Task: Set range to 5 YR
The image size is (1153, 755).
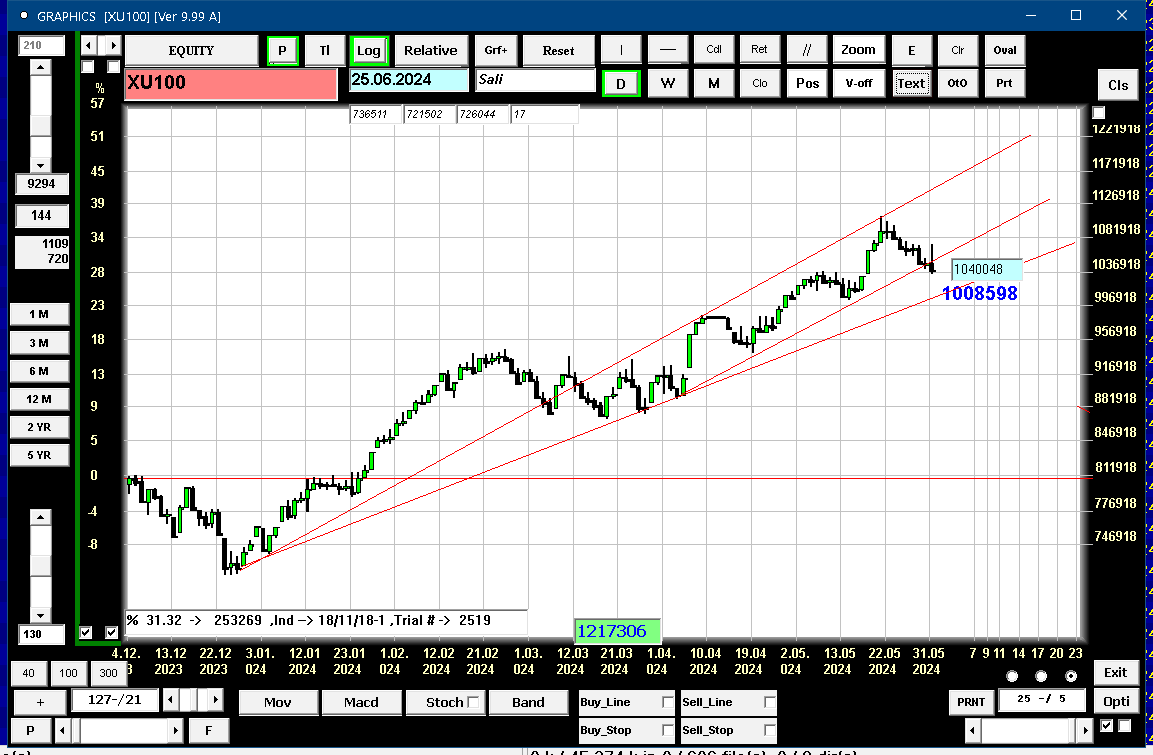Action: pos(39,455)
